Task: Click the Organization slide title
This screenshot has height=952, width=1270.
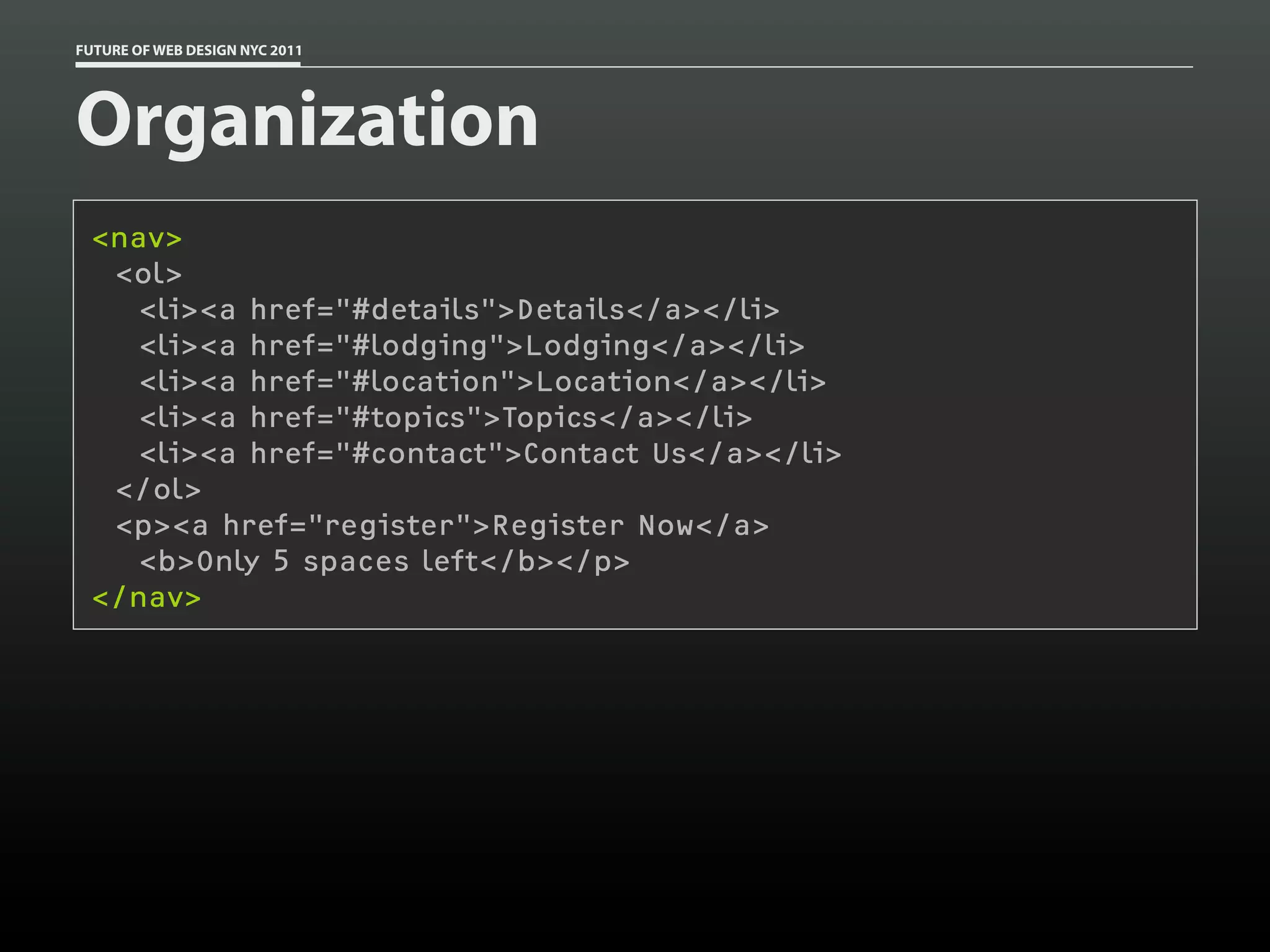Action: [x=307, y=120]
